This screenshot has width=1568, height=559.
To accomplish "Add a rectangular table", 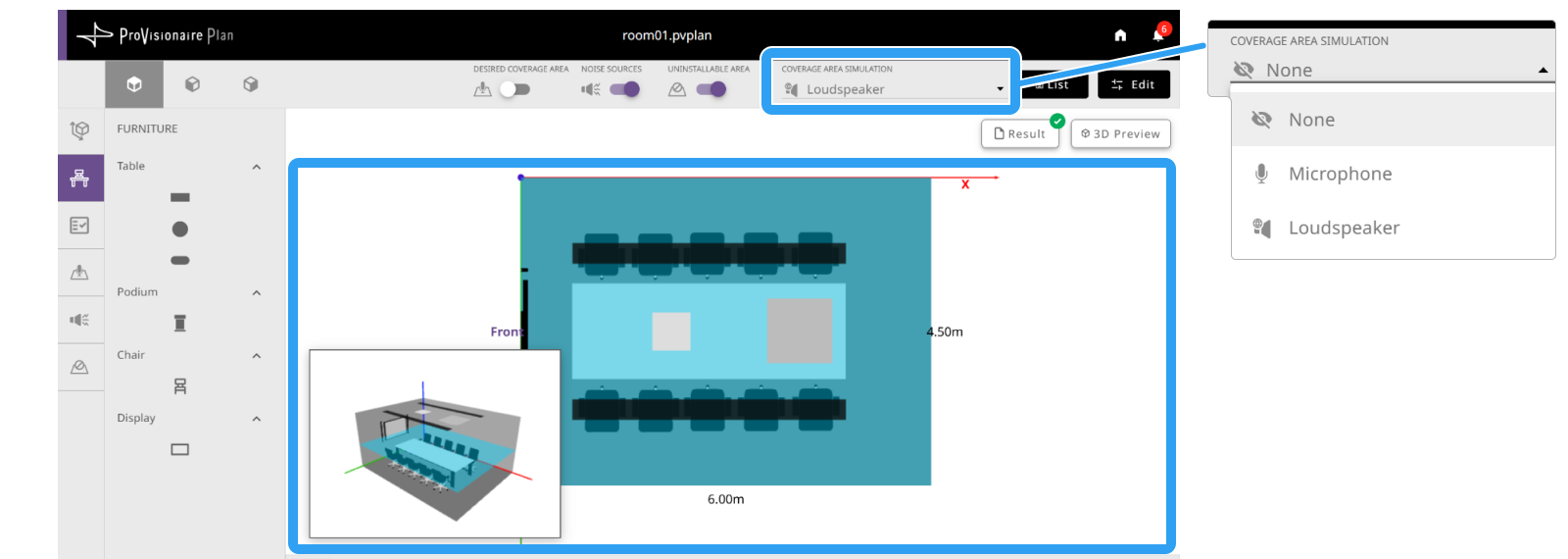I will (180, 197).
